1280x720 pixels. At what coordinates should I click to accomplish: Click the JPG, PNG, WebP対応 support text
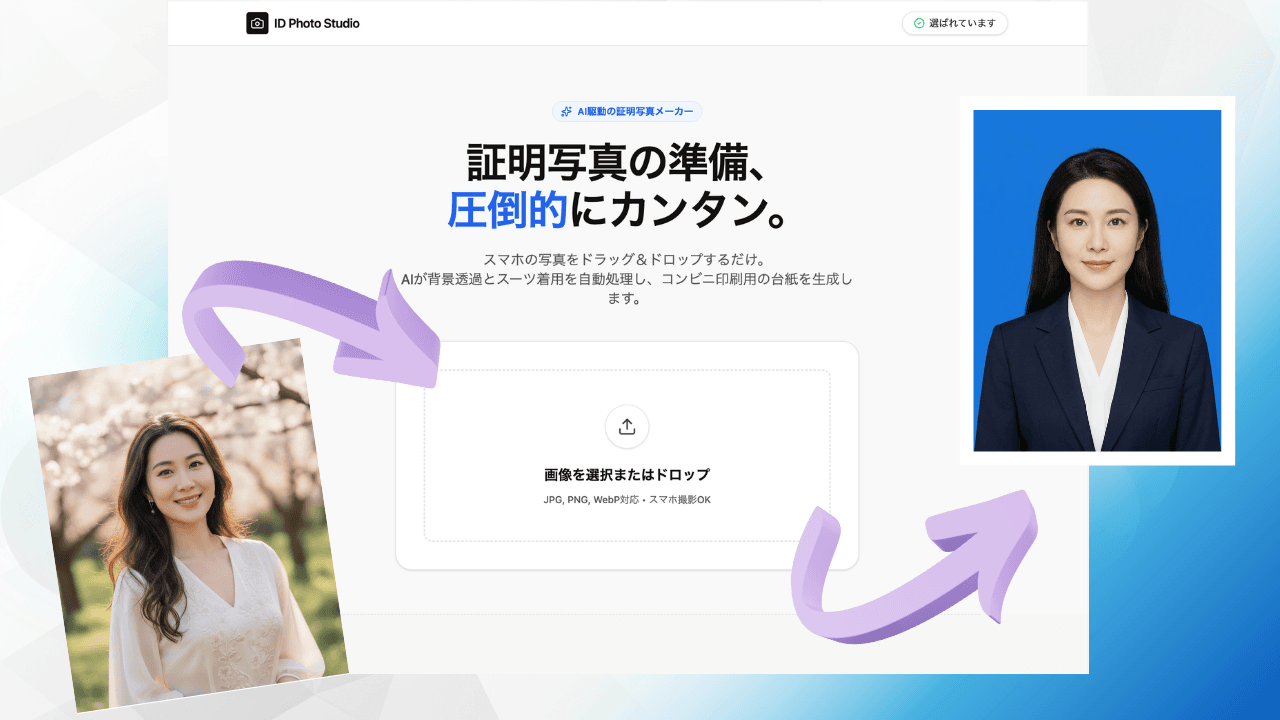click(x=627, y=498)
